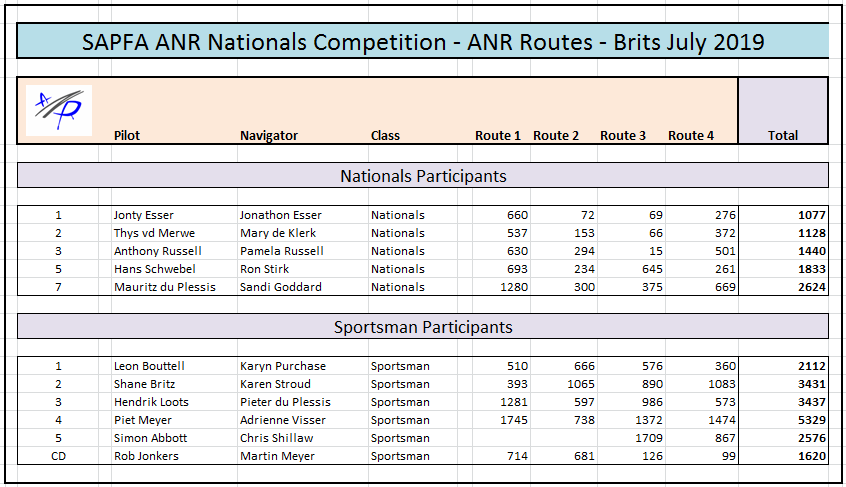
Task: Select the Sportsman Participants section heading
Action: (x=422, y=327)
